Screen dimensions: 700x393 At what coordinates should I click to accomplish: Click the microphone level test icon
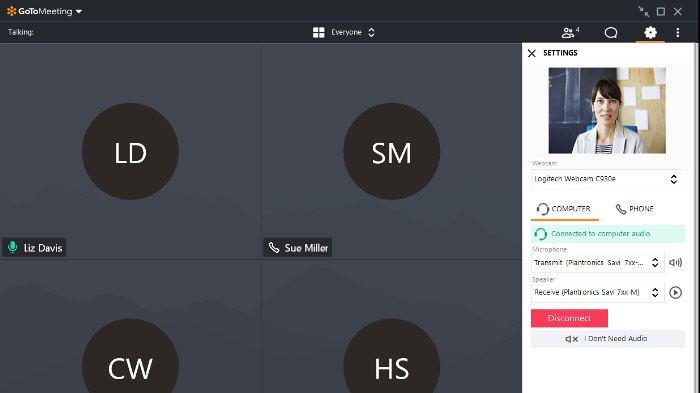tap(675, 263)
